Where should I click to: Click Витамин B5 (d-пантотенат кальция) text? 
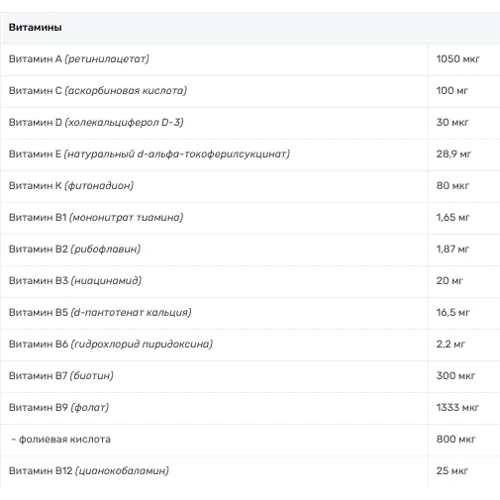100,313
